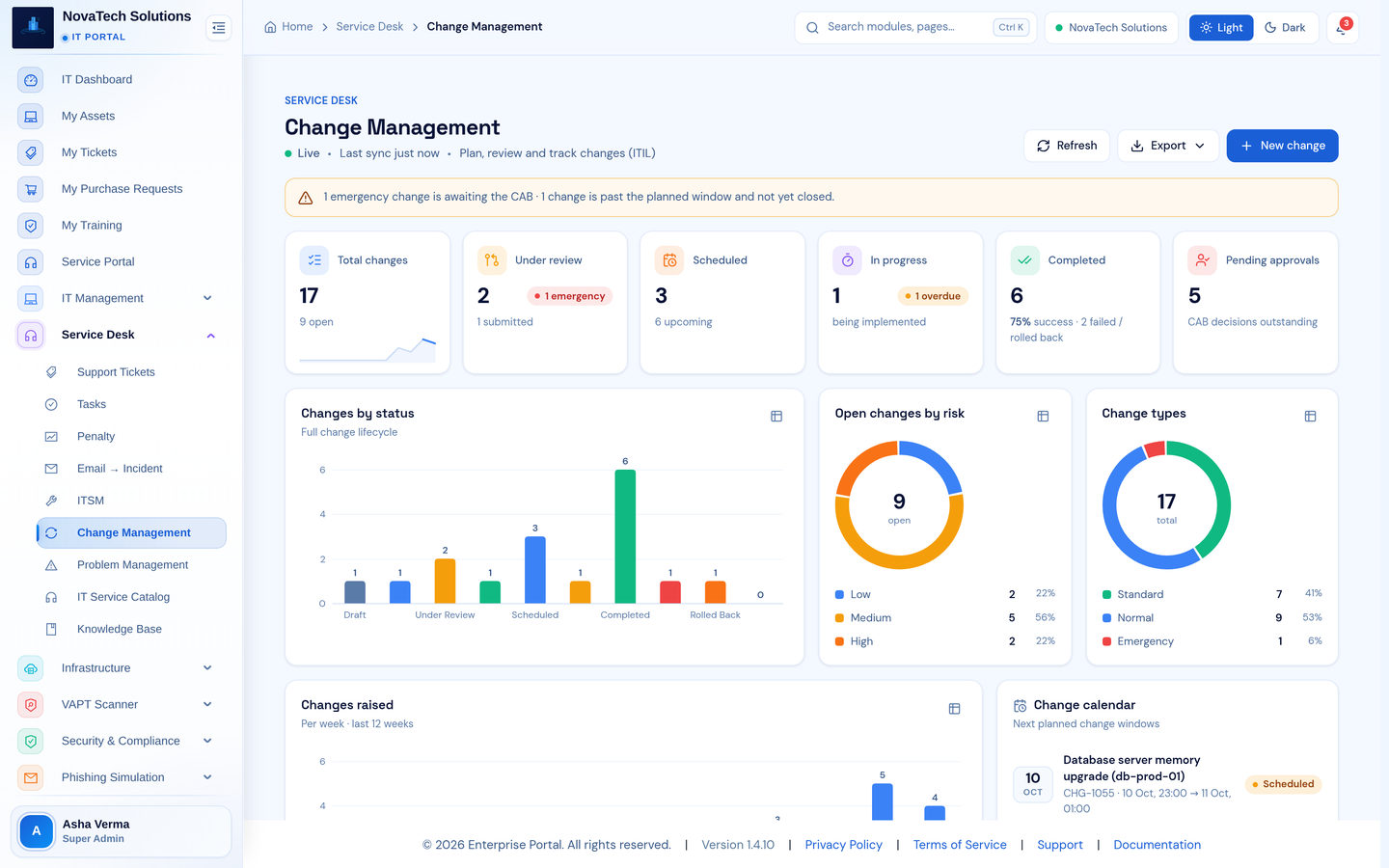Click the My Assets laptop icon
This screenshot has width=1389, height=868.
(31, 117)
